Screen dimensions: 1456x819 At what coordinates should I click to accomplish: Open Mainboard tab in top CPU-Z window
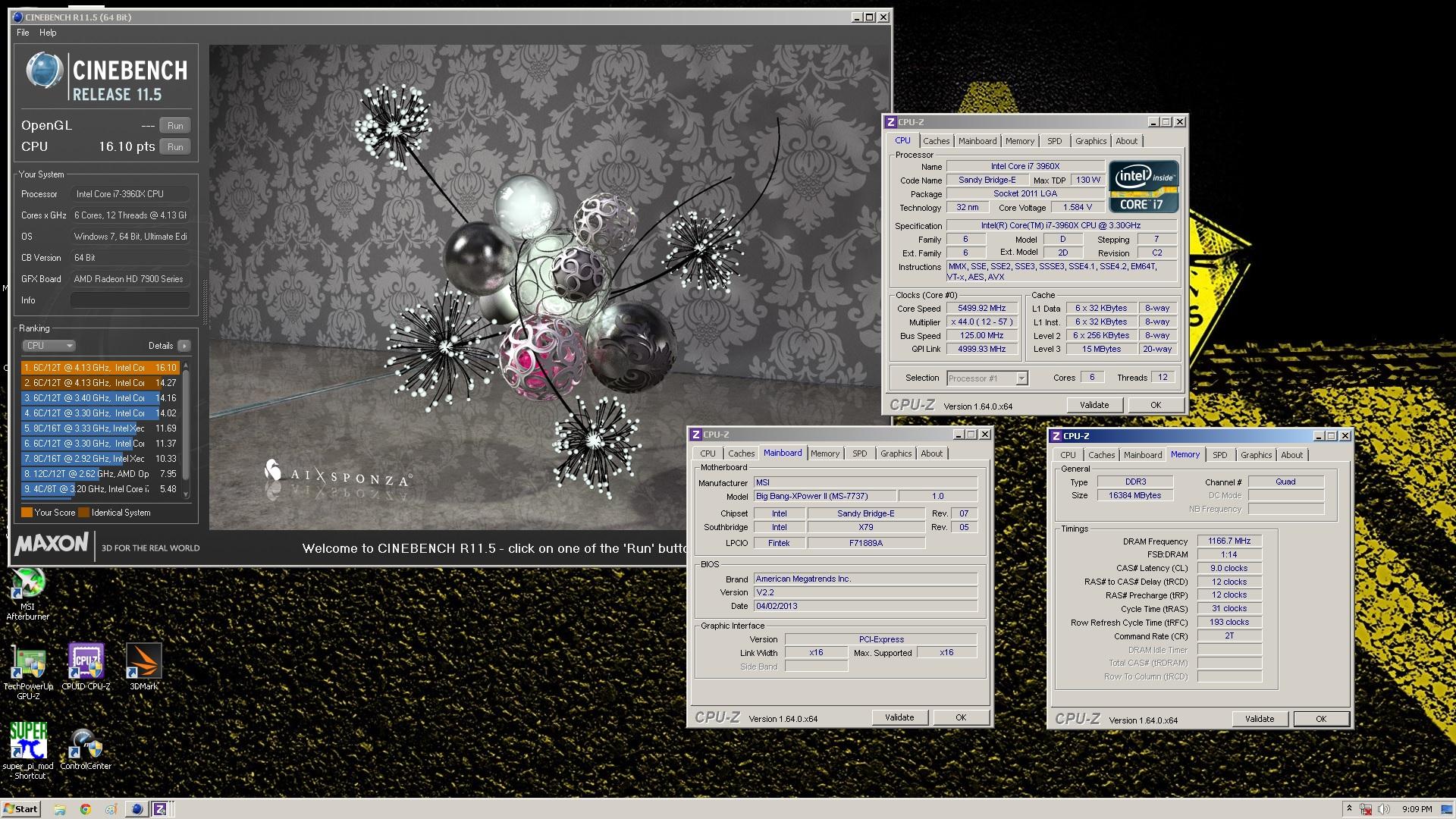coord(977,141)
